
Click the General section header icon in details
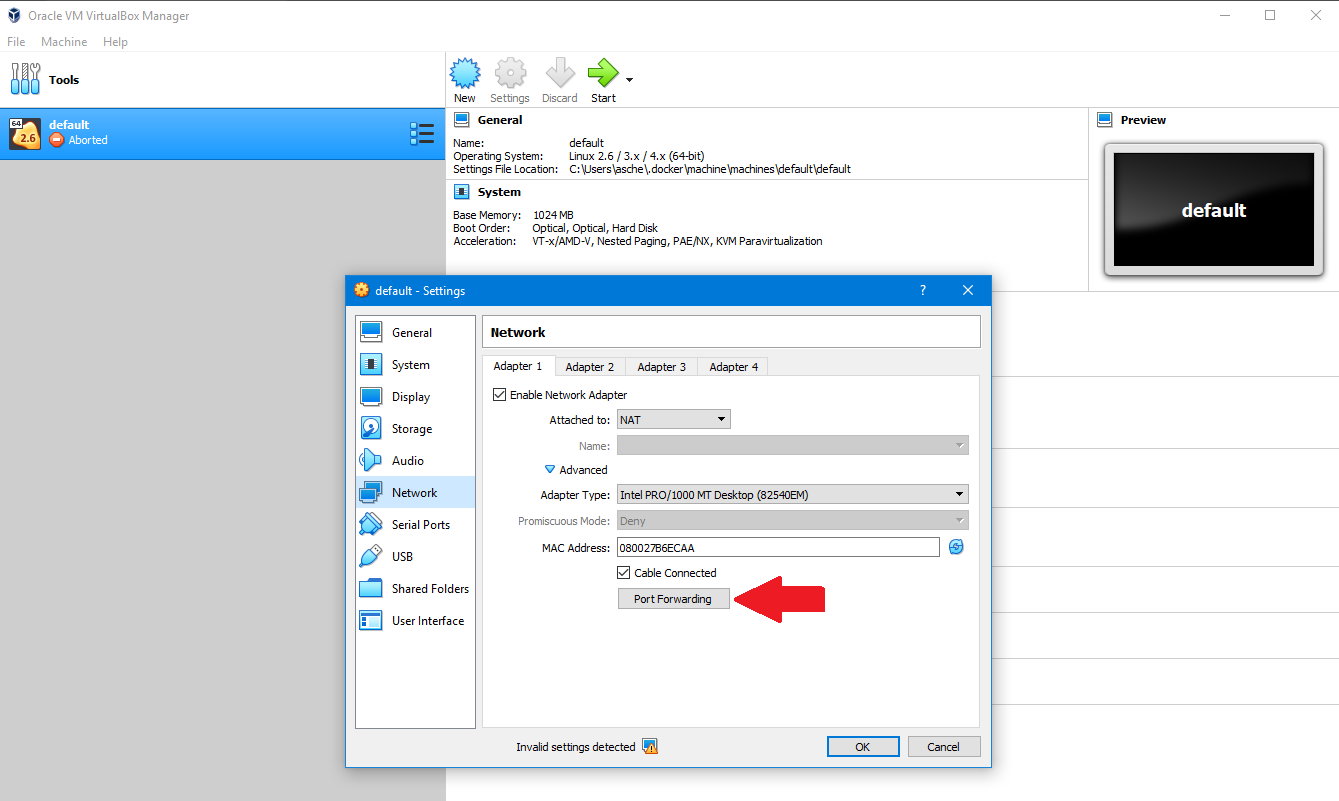461,120
